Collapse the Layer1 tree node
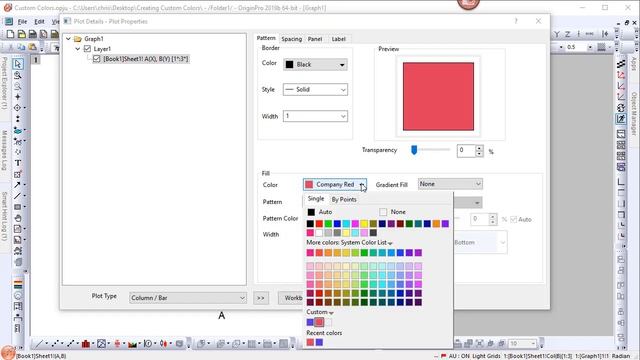Image resolution: width=640 pixels, height=360 pixels. point(78,49)
